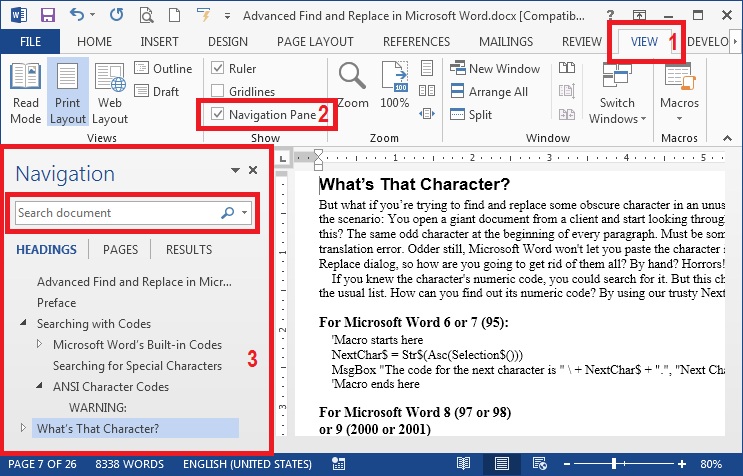Open Customize Quick Access Toolbar dropdown
The image size is (743, 476).
[227, 16]
